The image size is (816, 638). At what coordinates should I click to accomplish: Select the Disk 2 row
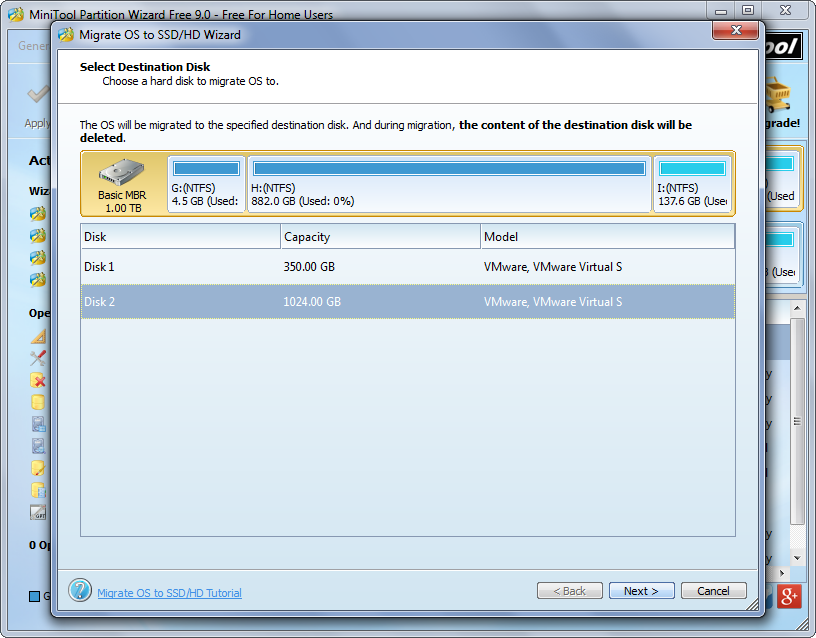click(x=407, y=301)
